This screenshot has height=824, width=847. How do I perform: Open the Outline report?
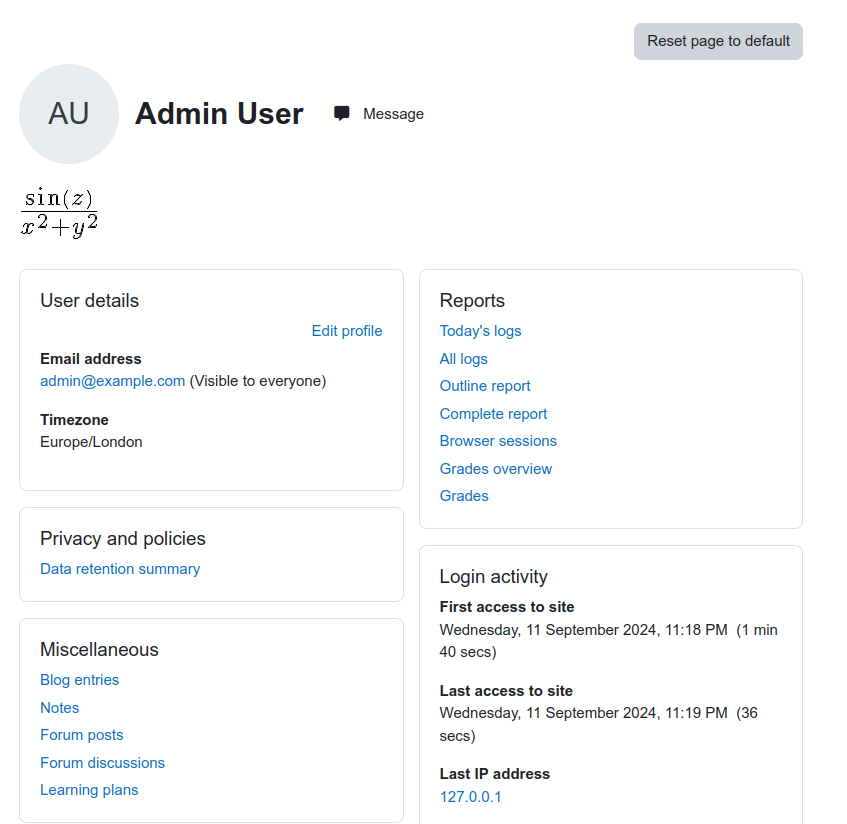[x=485, y=386]
